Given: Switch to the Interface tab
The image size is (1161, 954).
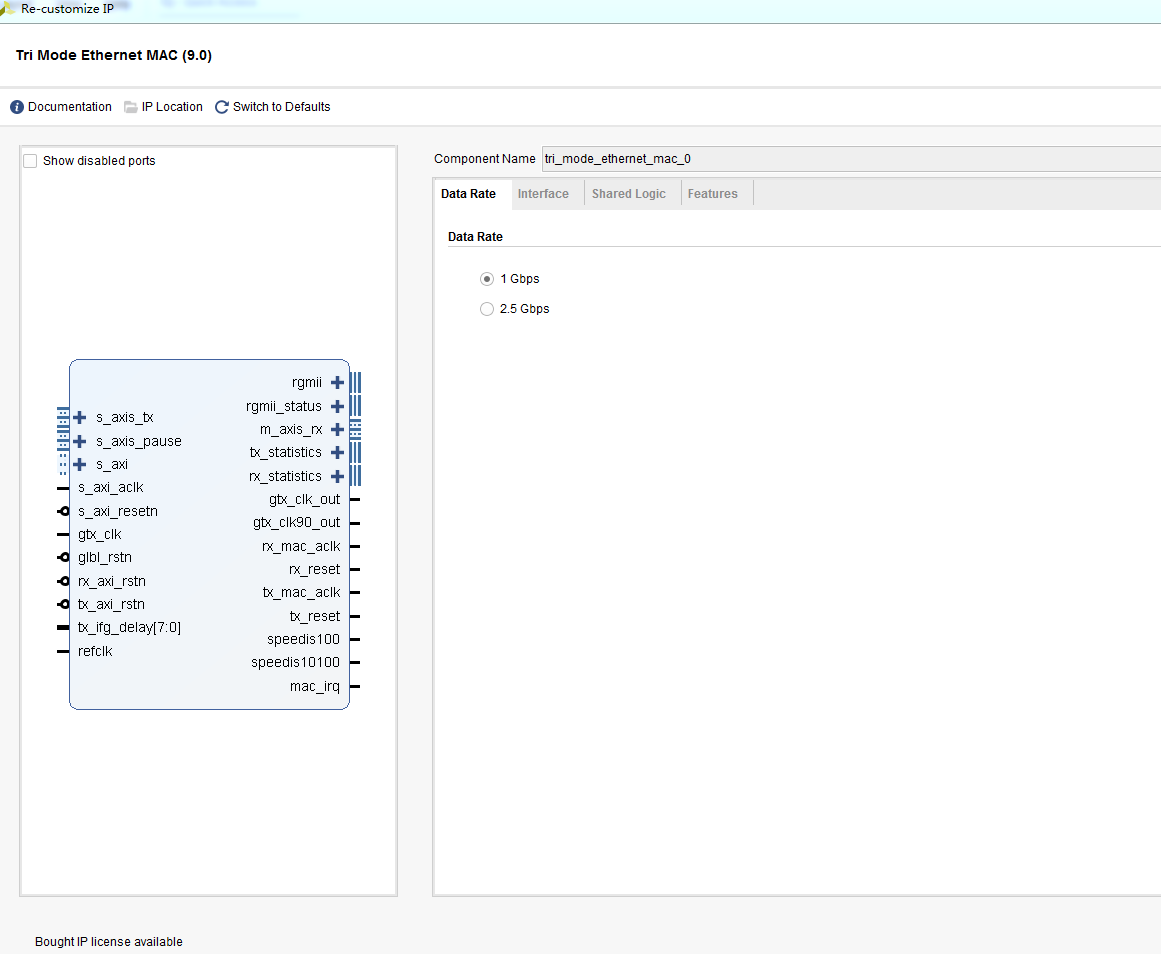Looking at the screenshot, I should (543, 194).
